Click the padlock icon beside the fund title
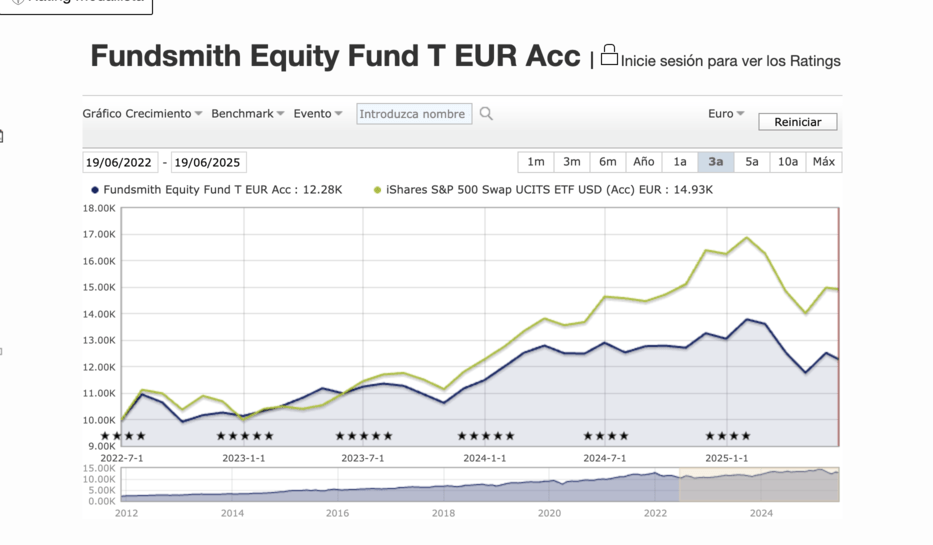The width and height of the screenshot is (933, 545). click(x=609, y=55)
